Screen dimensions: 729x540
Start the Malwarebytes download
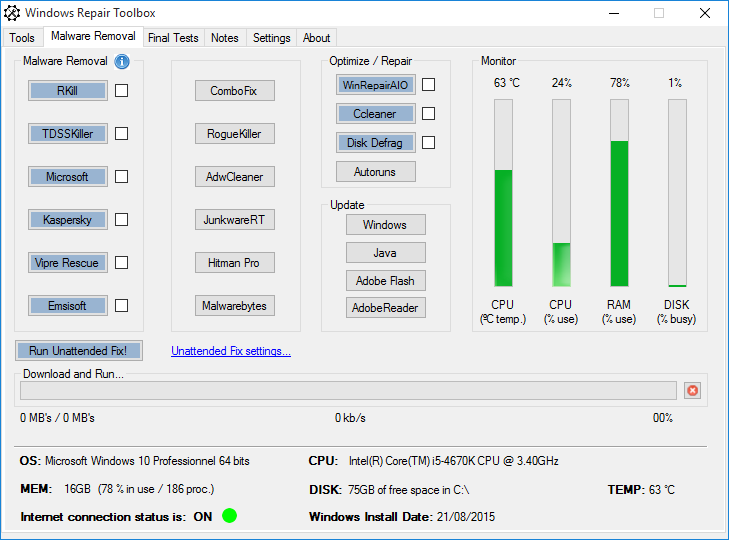pyautogui.click(x=234, y=306)
